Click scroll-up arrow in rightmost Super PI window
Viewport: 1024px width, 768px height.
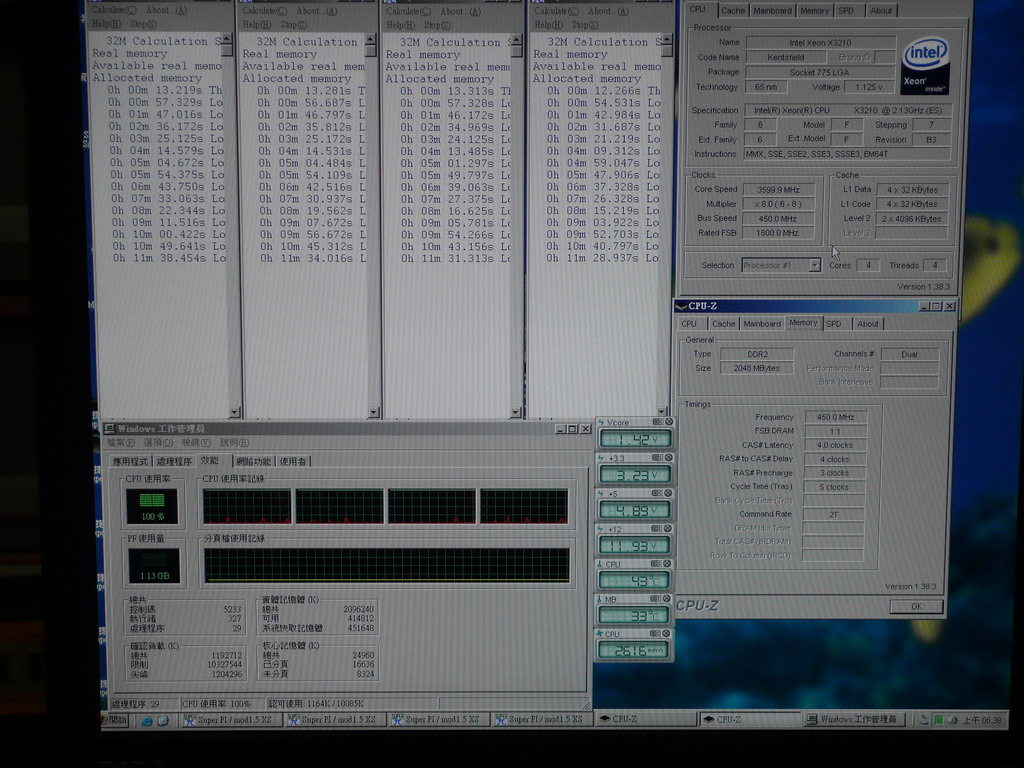click(667, 40)
